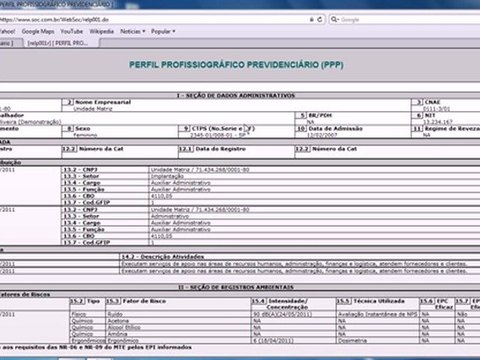Click the Nome Empresarial field label
This screenshot has width=480, height=360.
point(103,102)
